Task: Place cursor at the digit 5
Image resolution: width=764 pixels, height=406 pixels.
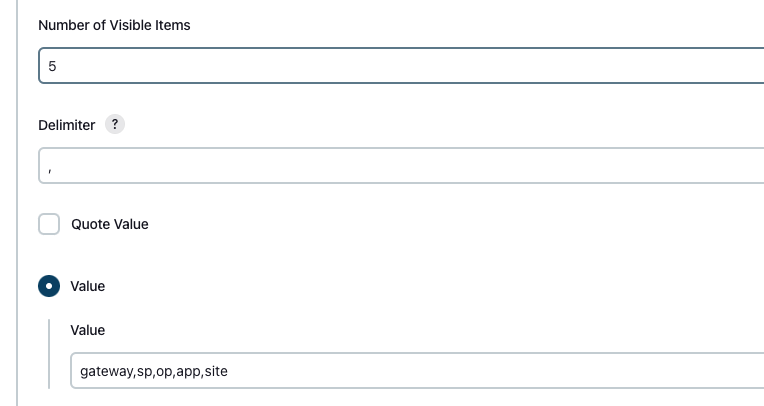Action: click(x=52, y=66)
